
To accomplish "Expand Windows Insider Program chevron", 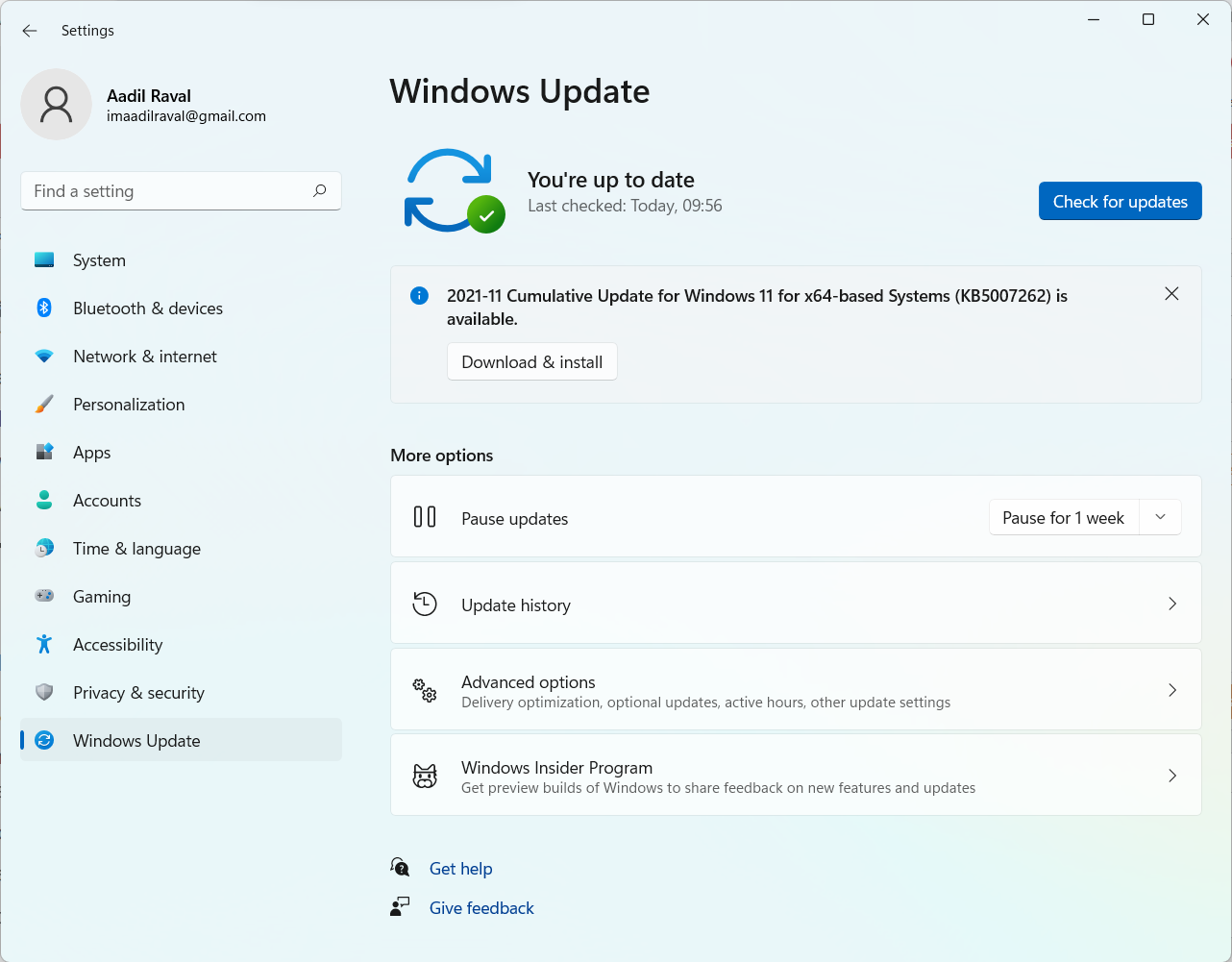I will [x=1171, y=776].
